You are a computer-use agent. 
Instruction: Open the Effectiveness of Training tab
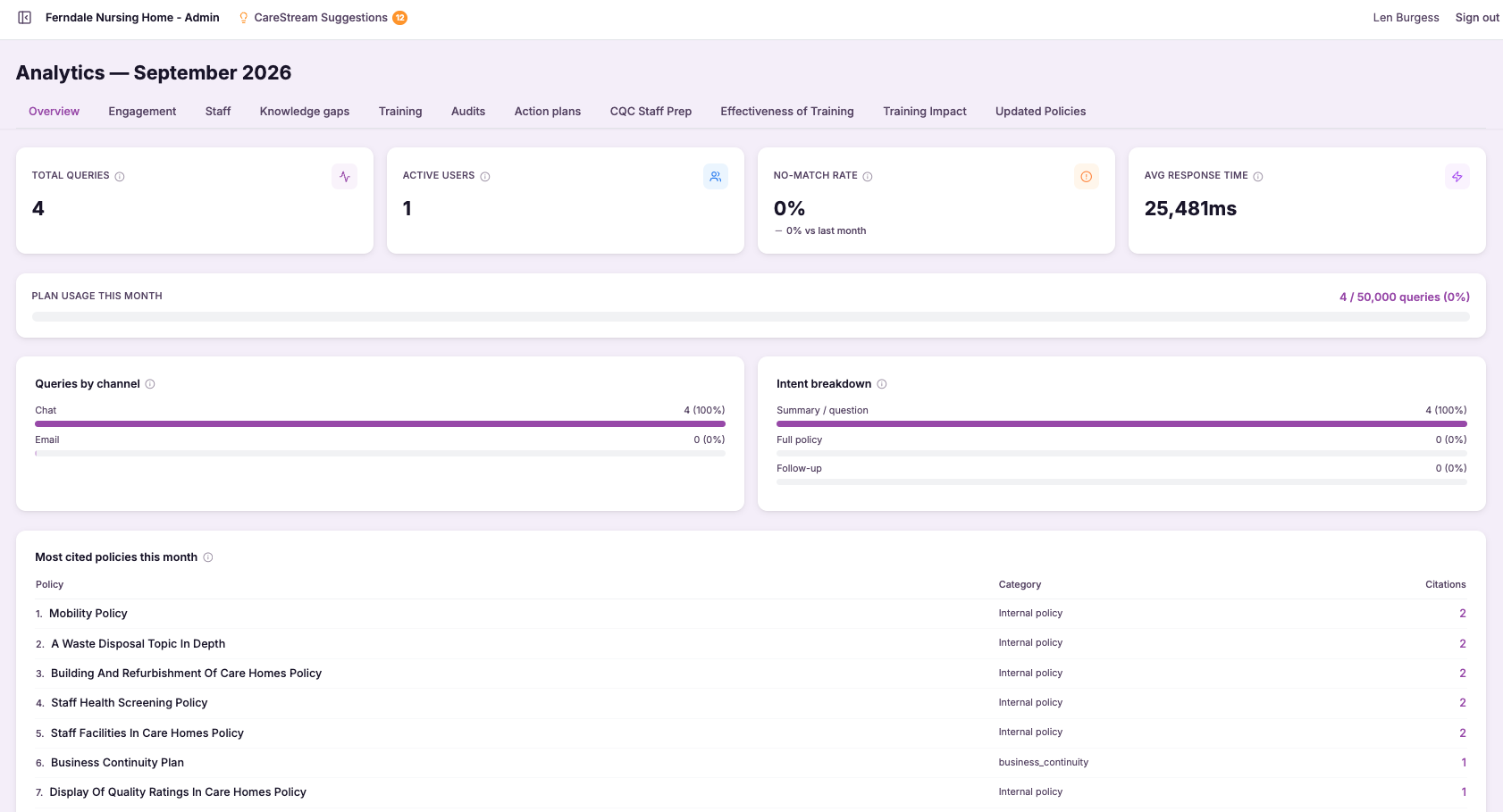(787, 112)
